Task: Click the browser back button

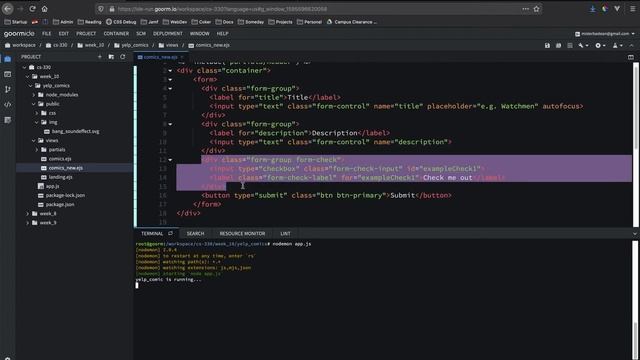Action: (8, 9)
